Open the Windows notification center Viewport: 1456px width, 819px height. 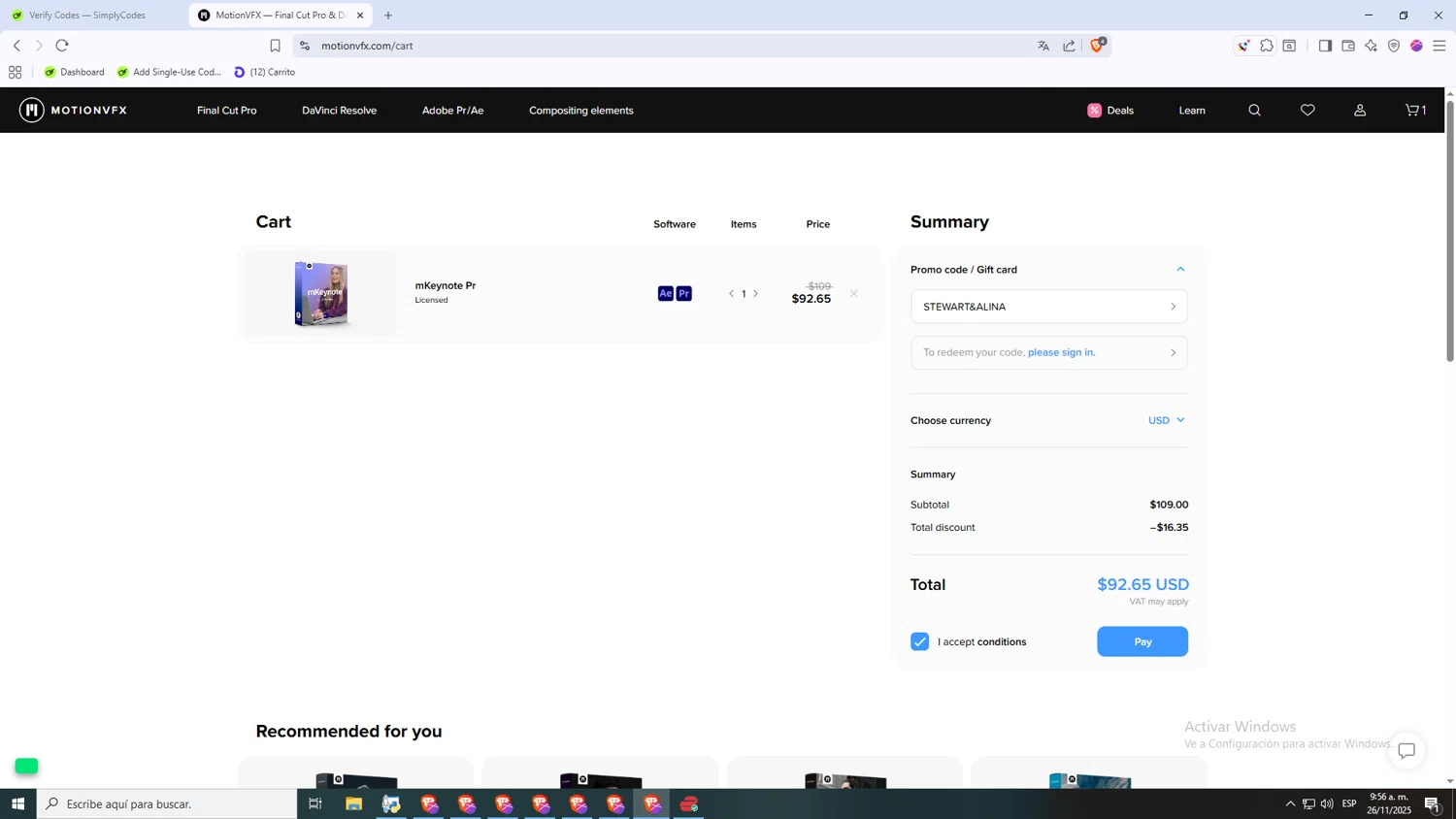[x=1433, y=803]
